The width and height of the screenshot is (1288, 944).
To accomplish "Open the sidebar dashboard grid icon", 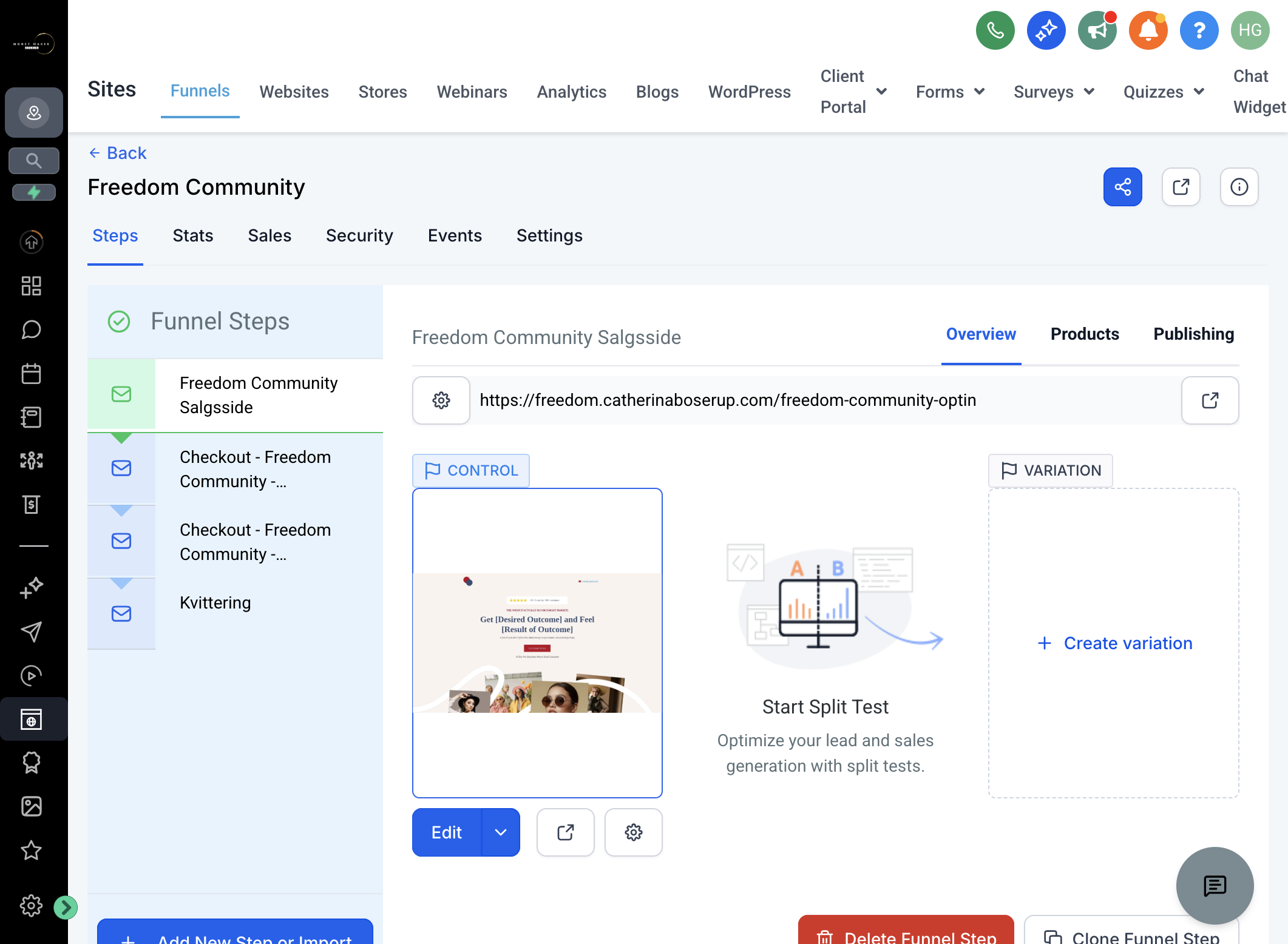I will [x=32, y=286].
